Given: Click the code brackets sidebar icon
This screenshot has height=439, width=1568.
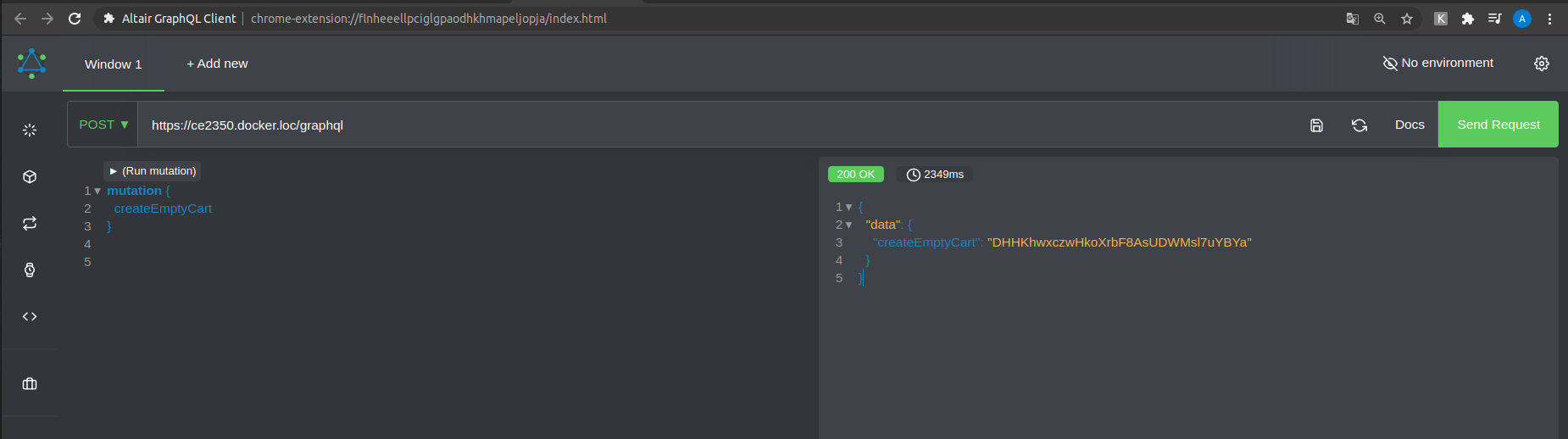Looking at the screenshot, I should [x=30, y=317].
